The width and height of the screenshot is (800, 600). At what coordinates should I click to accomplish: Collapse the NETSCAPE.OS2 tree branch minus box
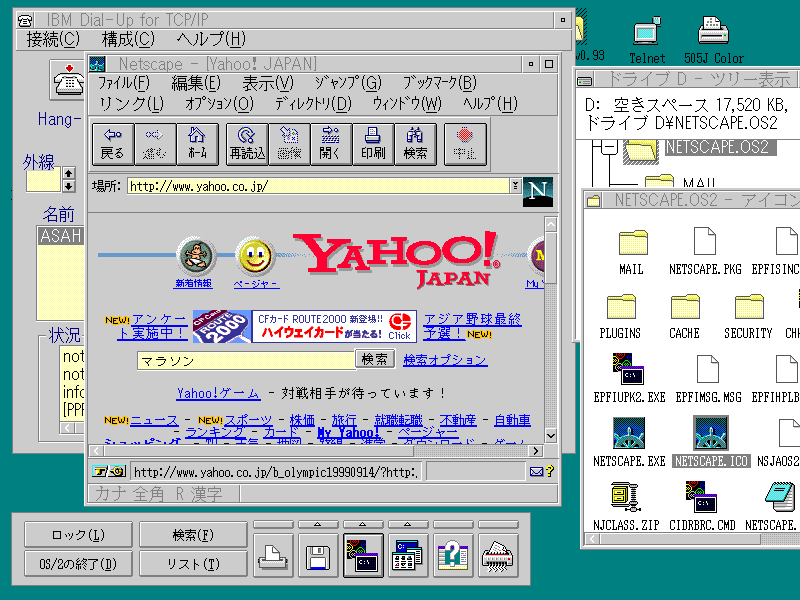point(609,147)
